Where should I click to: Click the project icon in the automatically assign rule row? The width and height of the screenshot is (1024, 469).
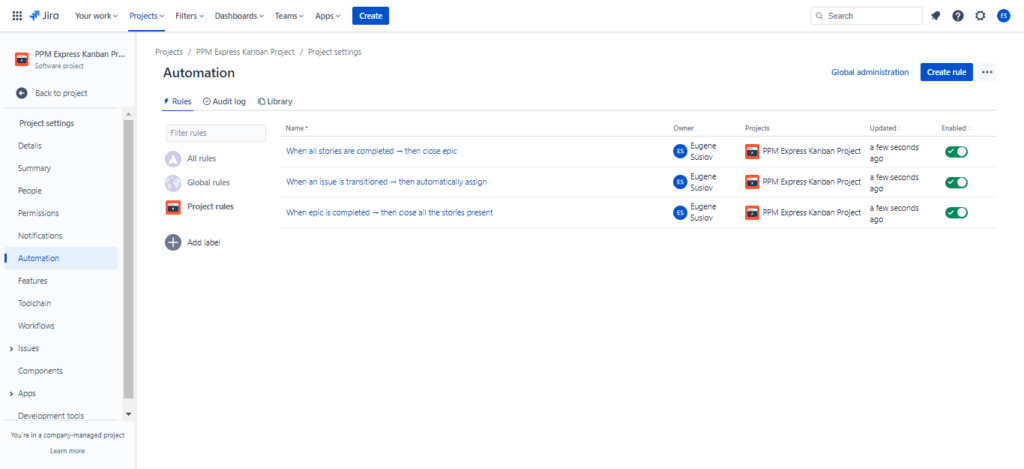[752, 182]
